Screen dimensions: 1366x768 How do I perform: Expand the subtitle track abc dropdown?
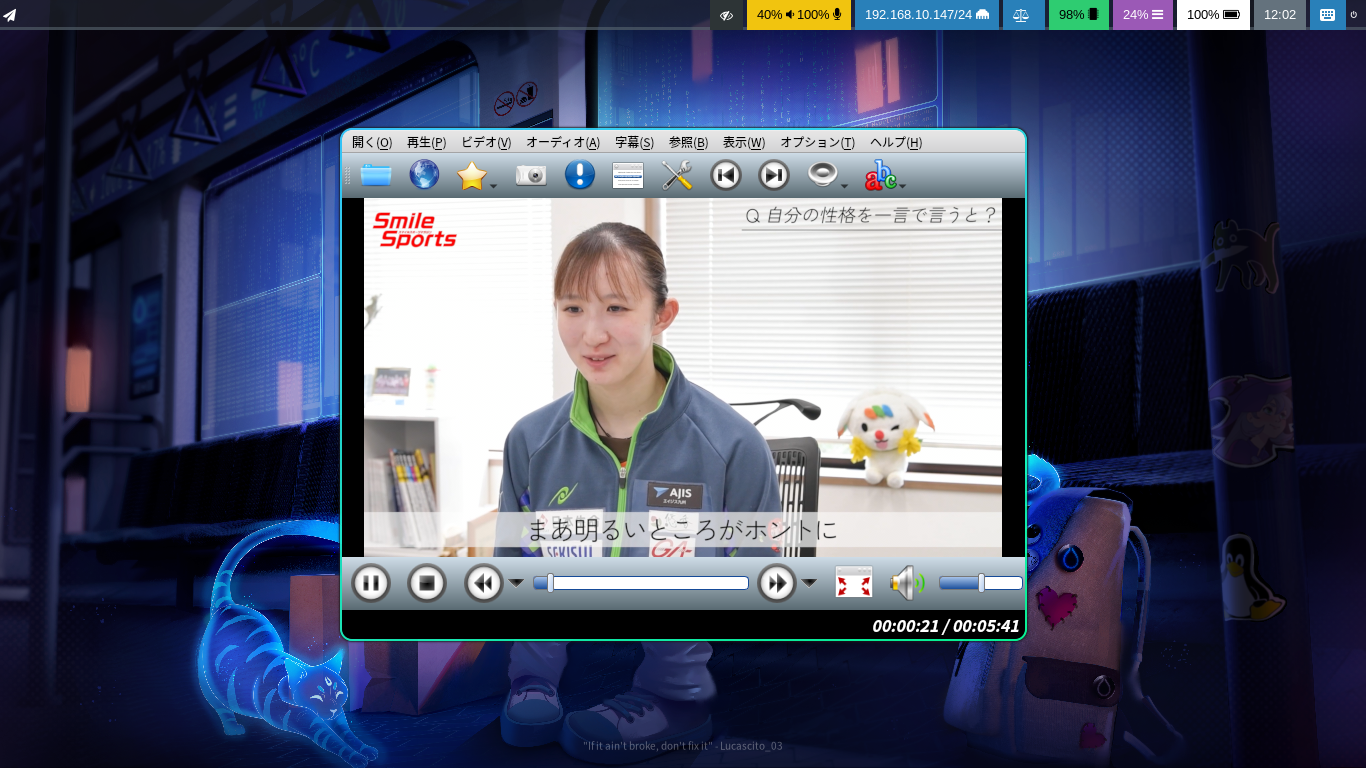tap(902, 185)
